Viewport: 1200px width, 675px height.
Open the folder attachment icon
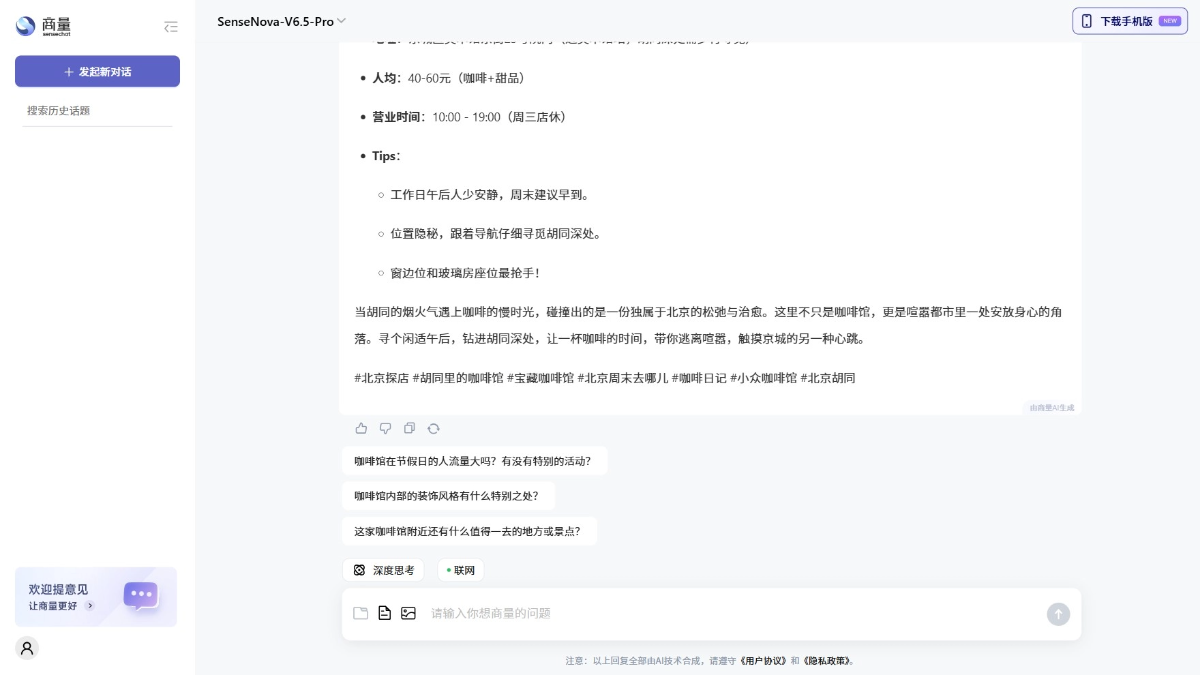[361, 613]
